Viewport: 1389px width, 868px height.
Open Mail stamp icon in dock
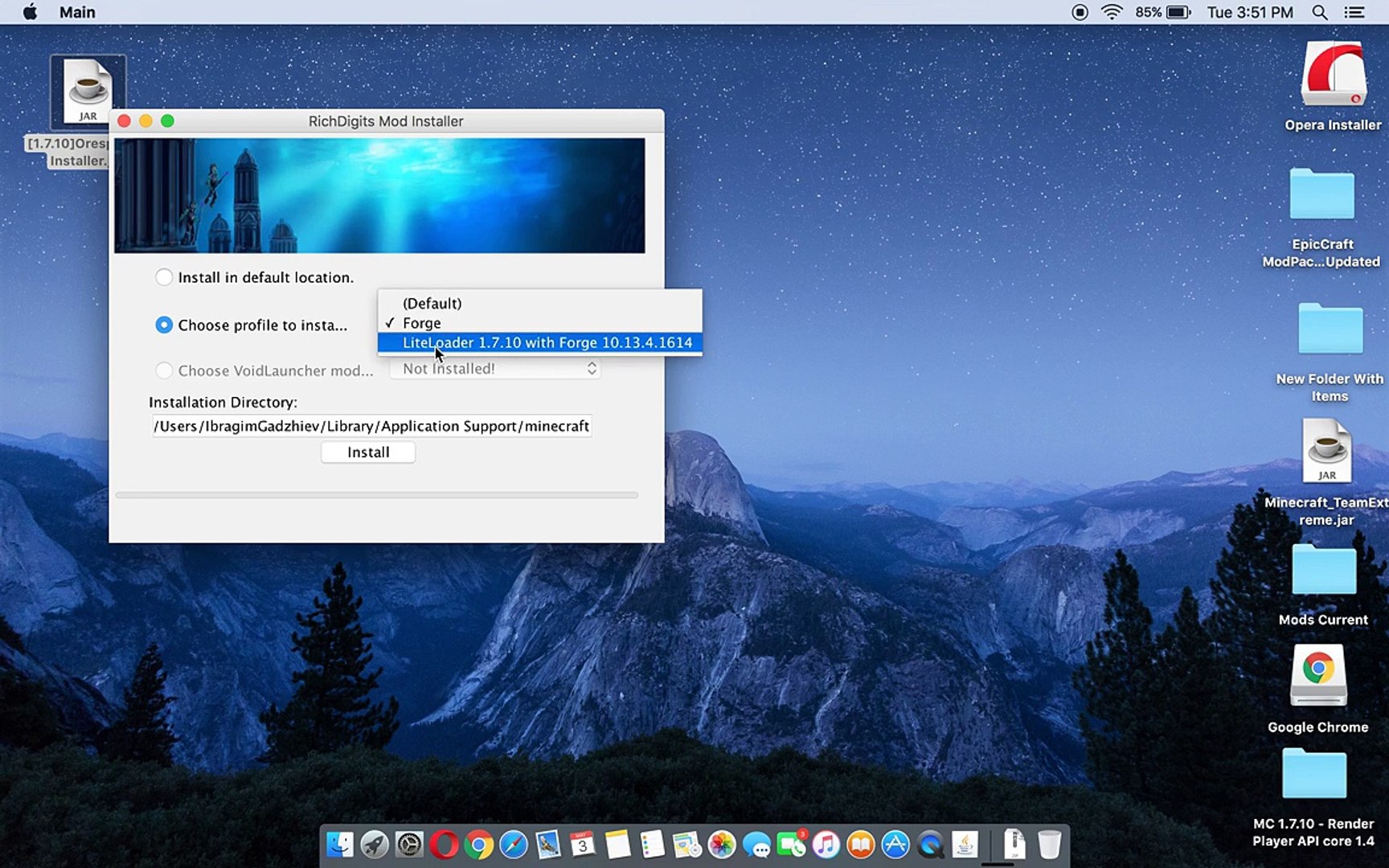[548, 845]
